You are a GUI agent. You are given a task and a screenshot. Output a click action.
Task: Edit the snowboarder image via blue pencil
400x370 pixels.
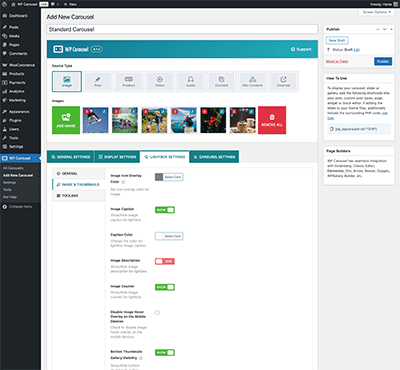pos(104,111)
